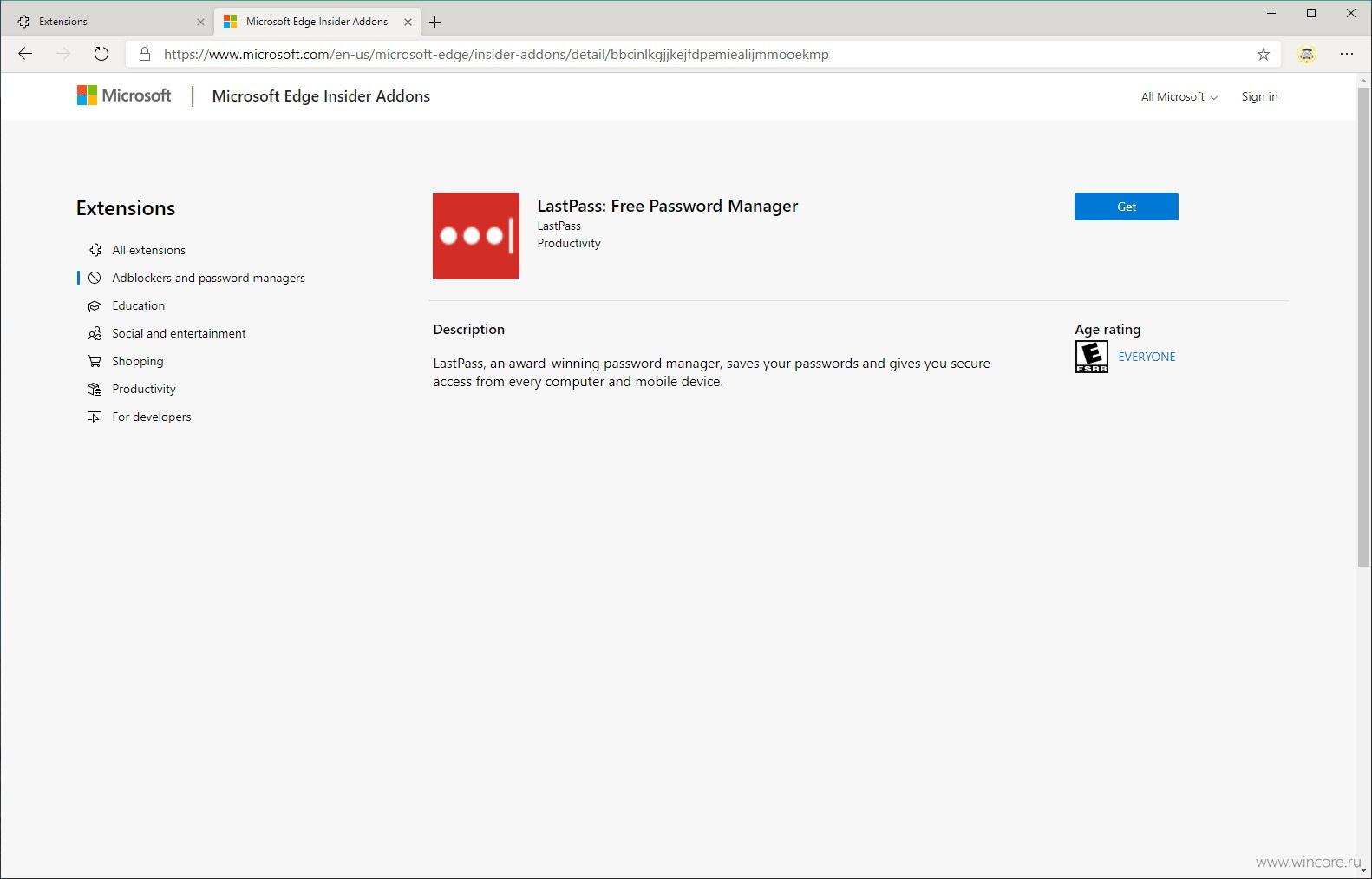Screen dimensions: 1372x879
Task: Switch to the Extensions tab
Action: click(108, 22)
